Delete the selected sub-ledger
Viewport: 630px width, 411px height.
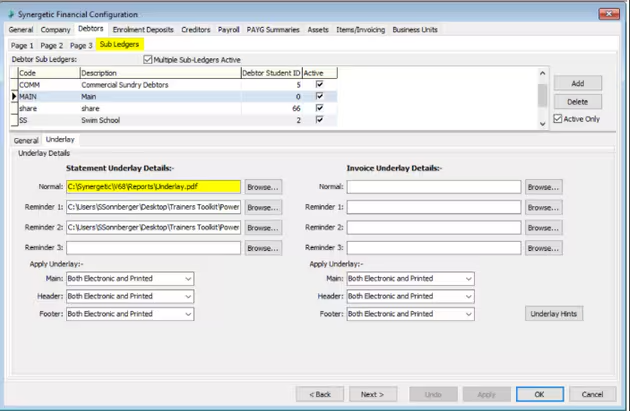[577, 101]
